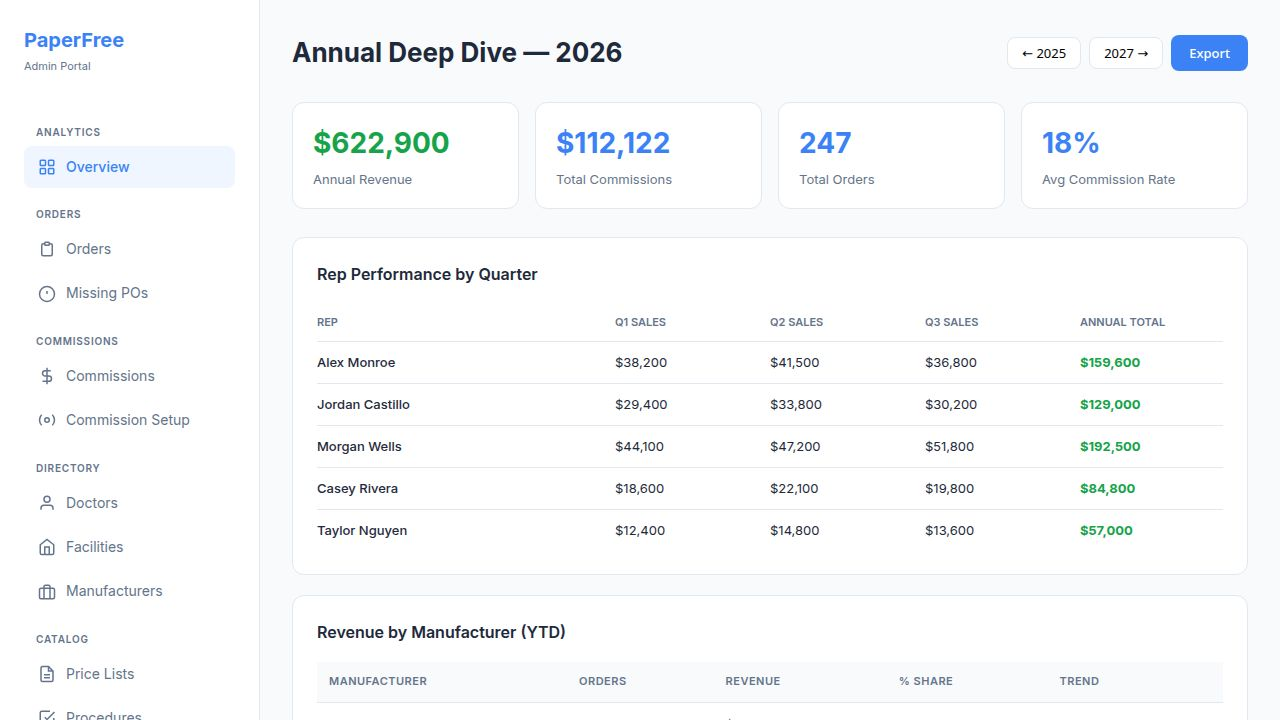Select the Commission Setup target icon
The width and height of the screenshot is (1280, 720).
[47, 419]
